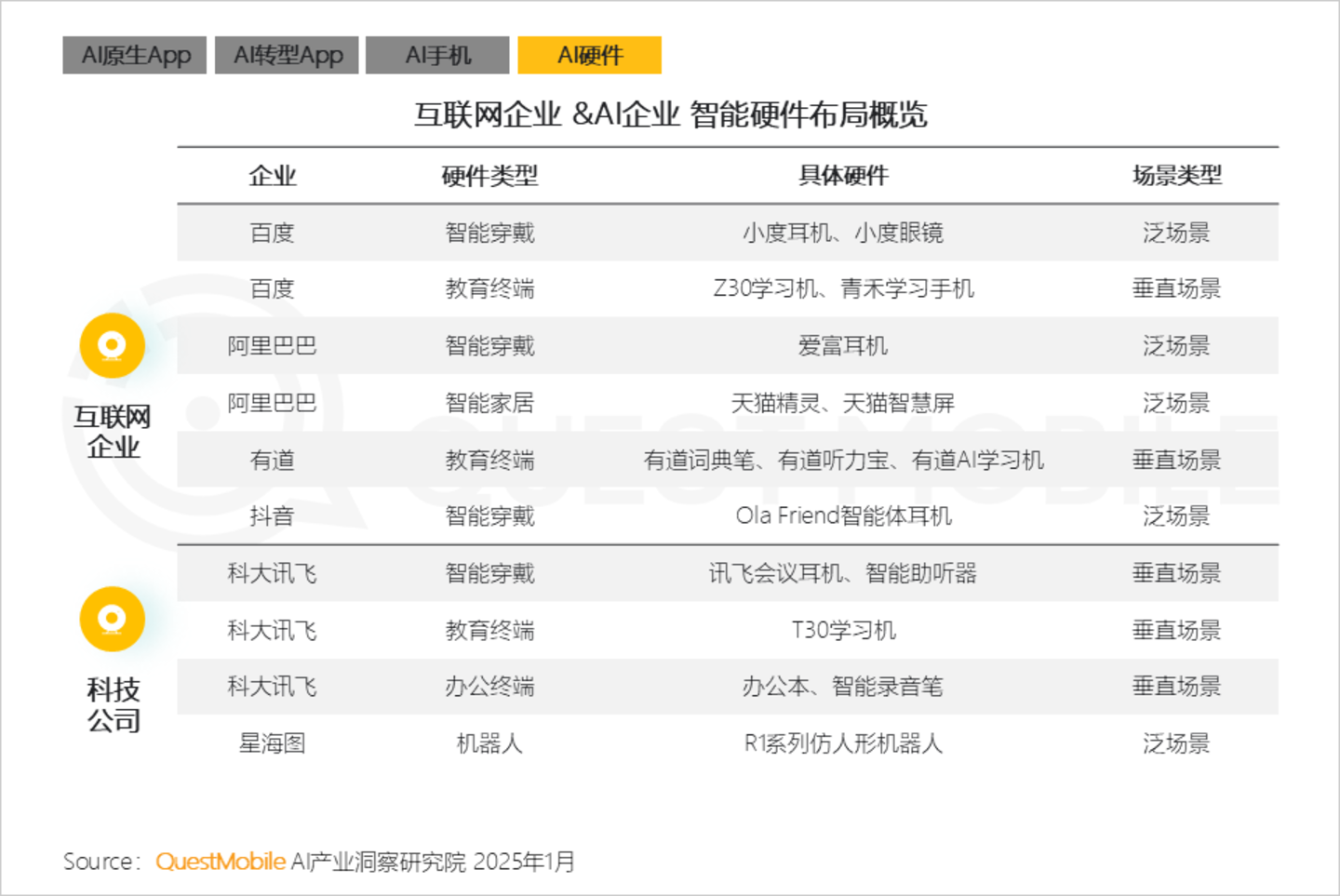Click the Ola Friend智能体耳机 entry
This screenshot has height=896, width=1340.
point(843,516)
